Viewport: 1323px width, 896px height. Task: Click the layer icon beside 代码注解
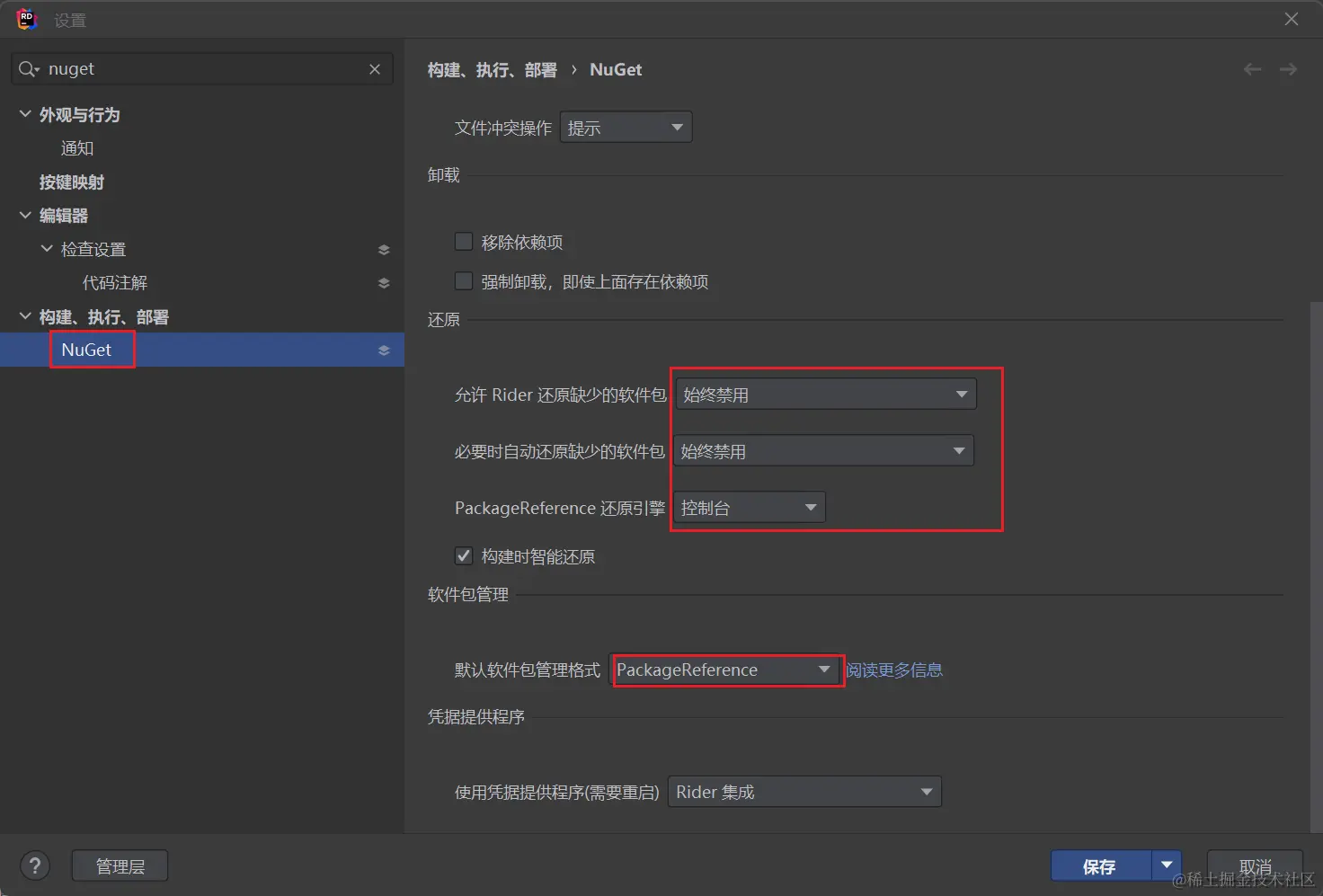(x=384, y=283)
